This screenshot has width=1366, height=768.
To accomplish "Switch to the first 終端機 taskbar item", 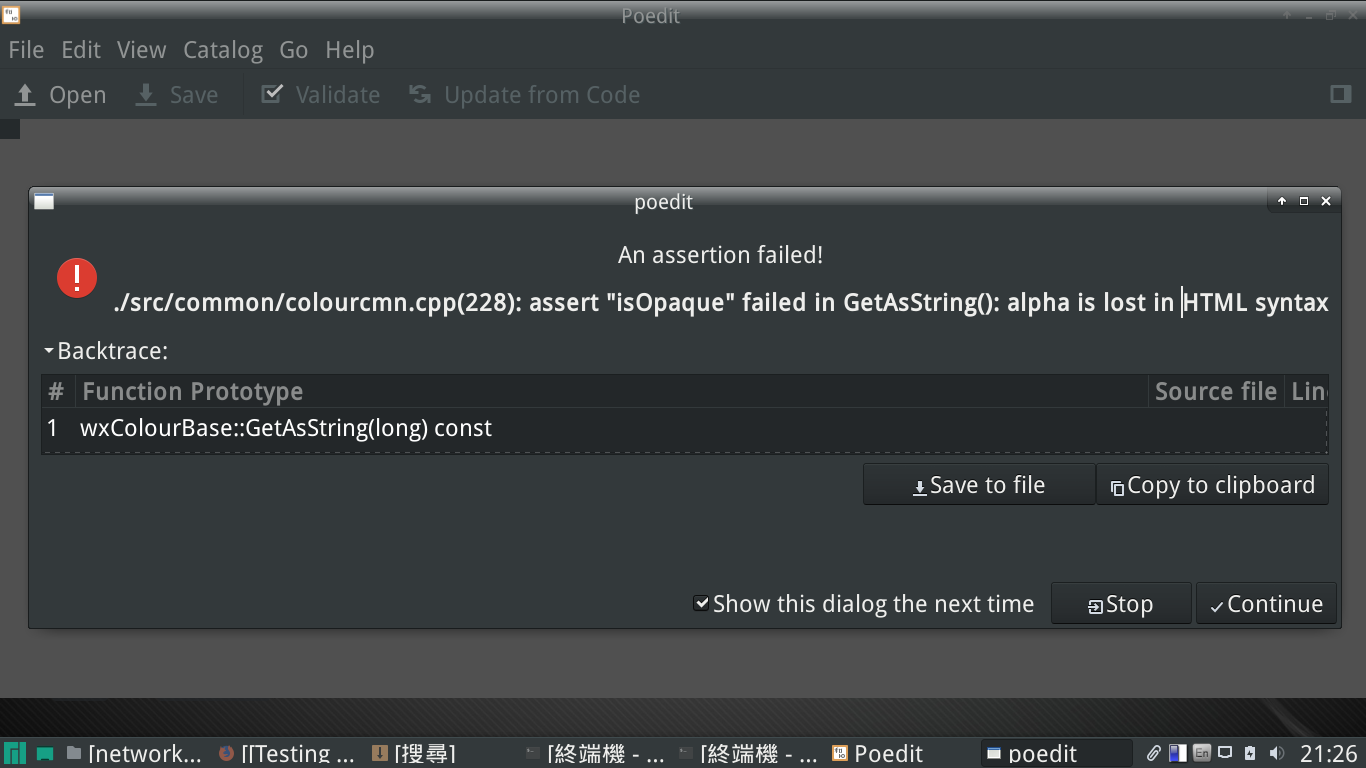I will pos(595,753).
